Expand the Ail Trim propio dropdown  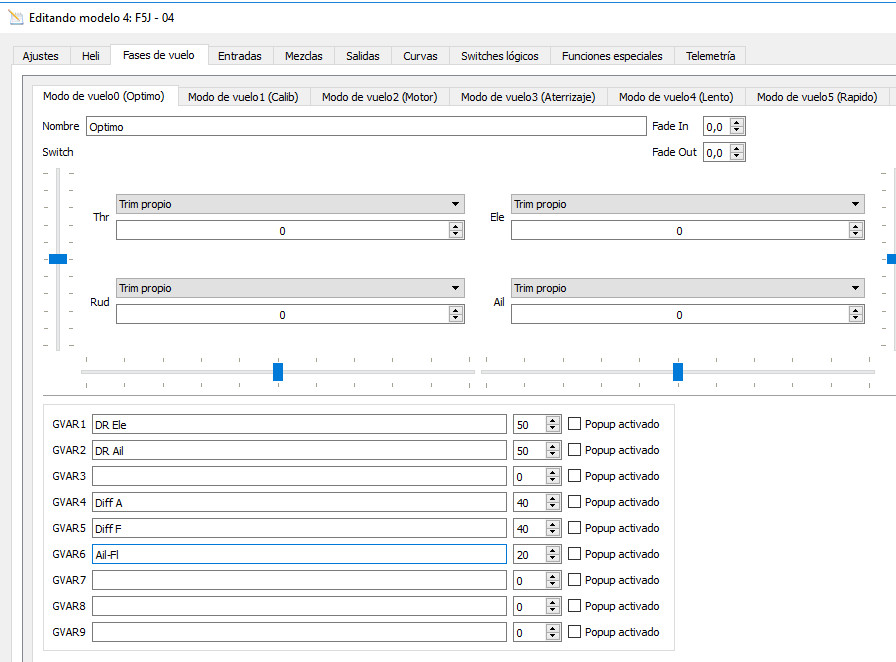tap(687, 288)
